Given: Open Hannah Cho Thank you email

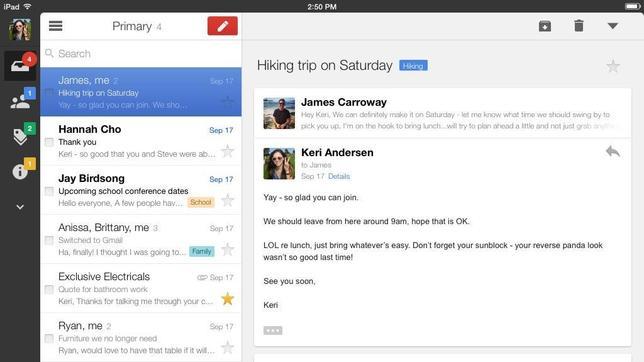Looking at the screenshot, I should 141,141.
